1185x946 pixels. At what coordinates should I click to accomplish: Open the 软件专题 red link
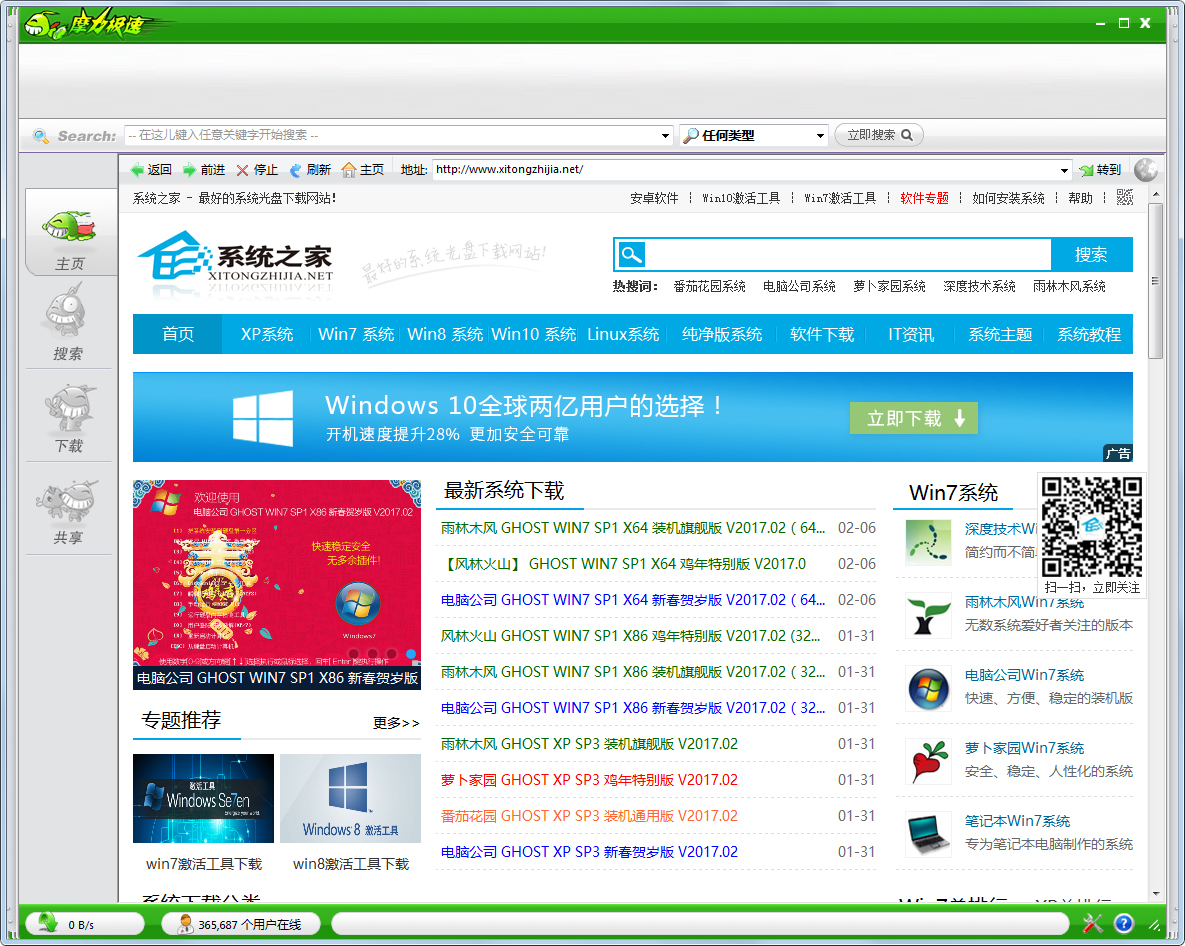pos(924,198)
